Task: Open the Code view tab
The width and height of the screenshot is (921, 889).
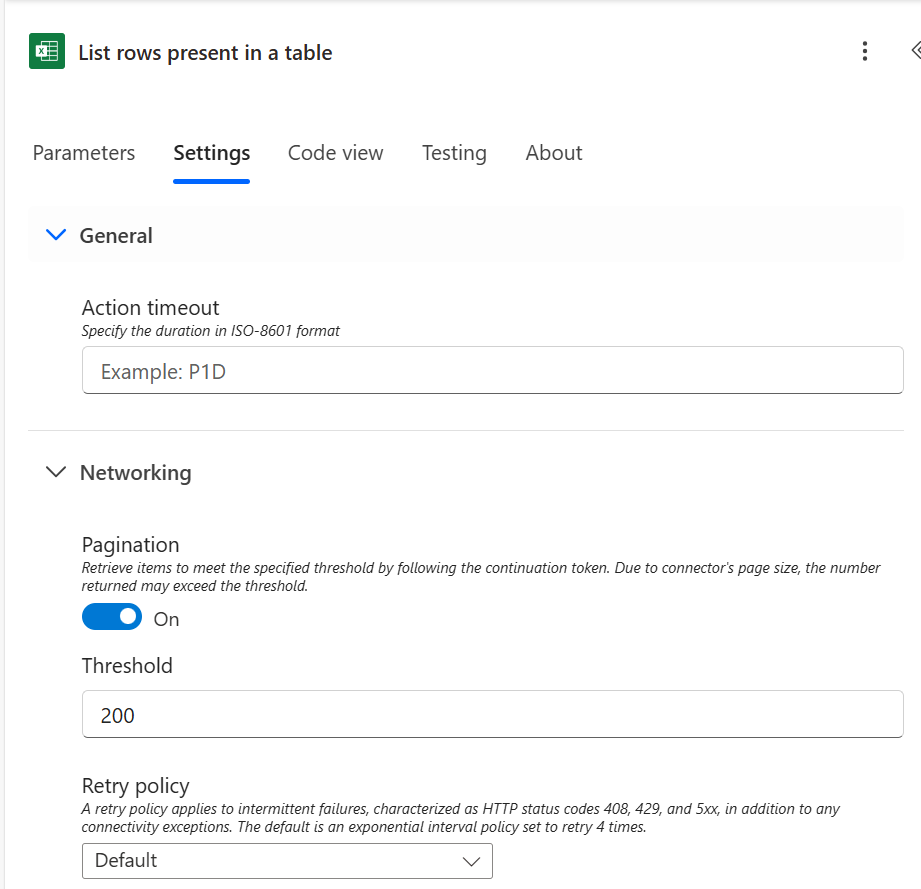Action: coord(335,153)
